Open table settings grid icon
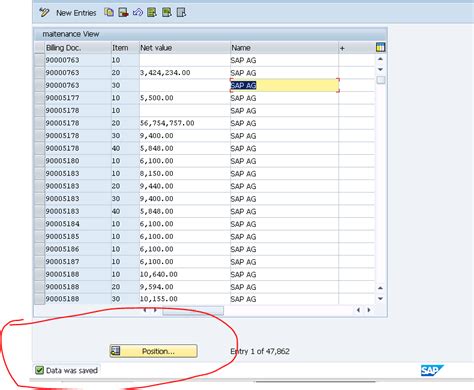The width and height of the screenshot is (474, 390). (x=380, y=47)
